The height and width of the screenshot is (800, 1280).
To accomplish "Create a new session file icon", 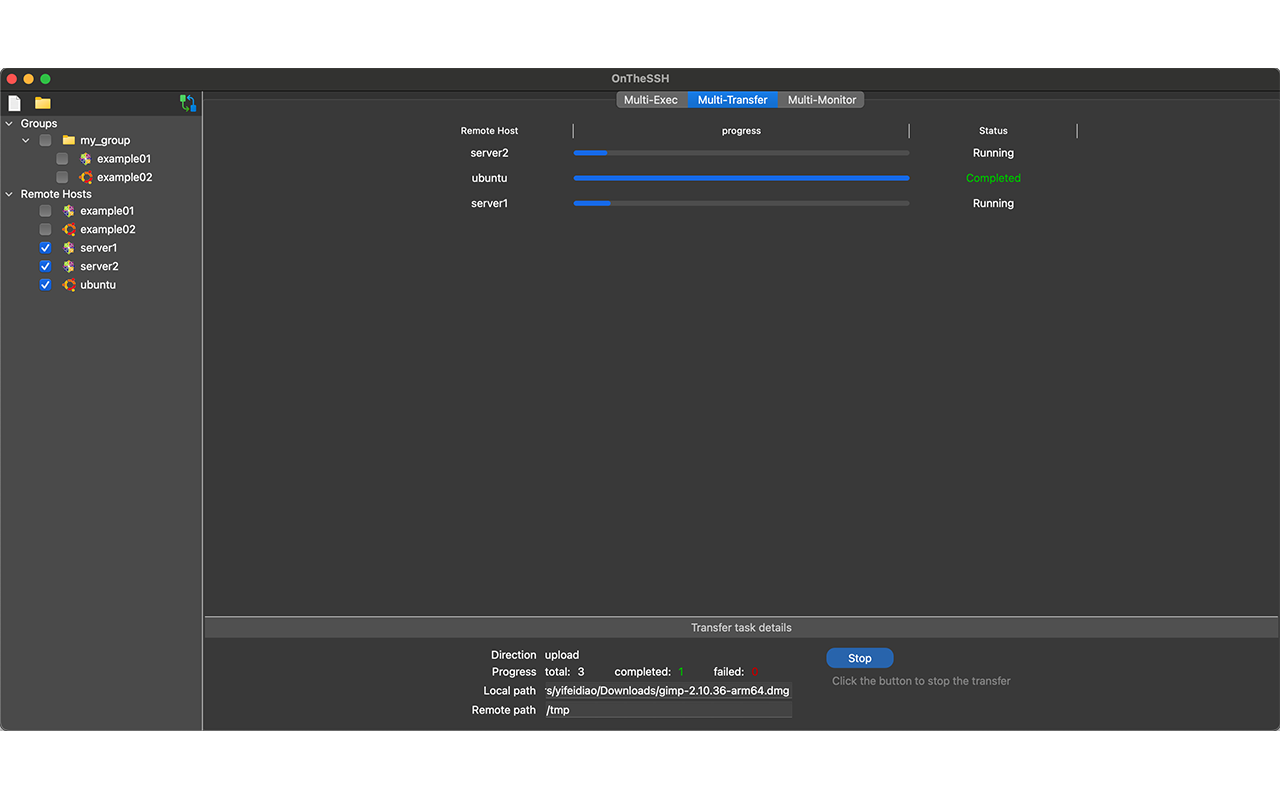I will click(14, 102).
